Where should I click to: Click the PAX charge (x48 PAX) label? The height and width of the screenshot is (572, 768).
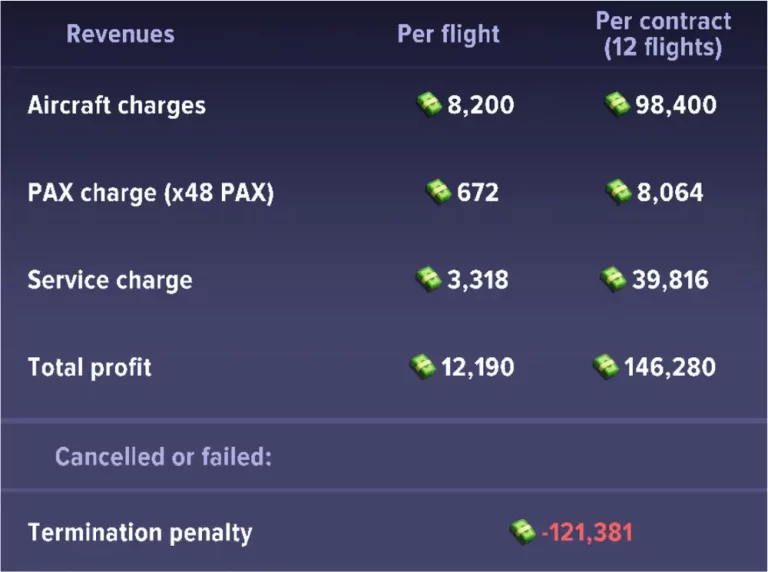(x=150, y=192)
